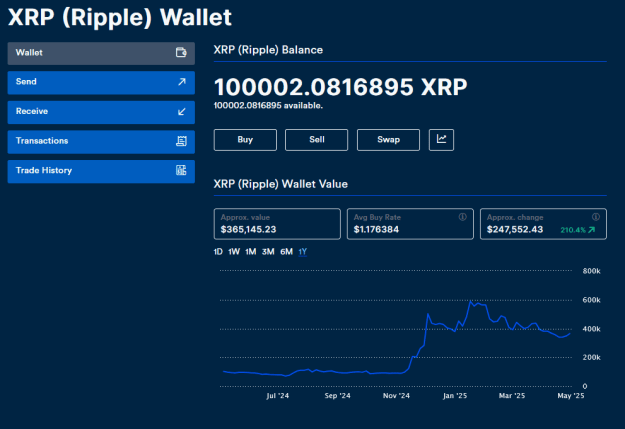
Task: Click the 800k chart axis label
Action: tap(592, 271)
